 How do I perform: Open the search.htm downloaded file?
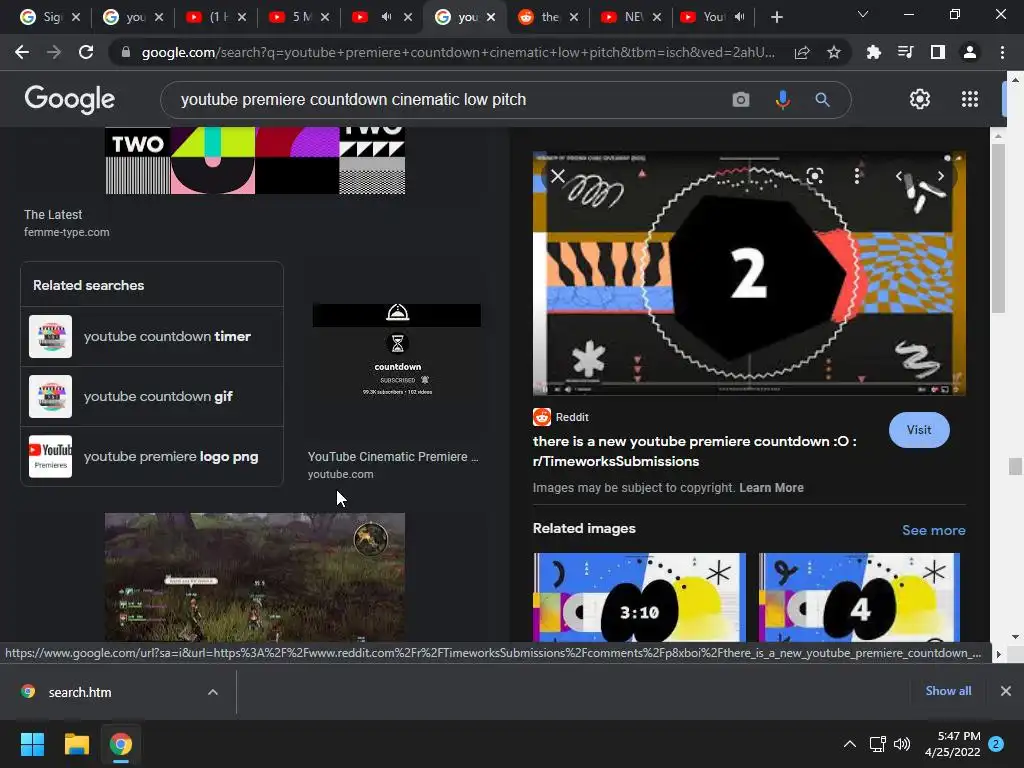coord(80,692)
